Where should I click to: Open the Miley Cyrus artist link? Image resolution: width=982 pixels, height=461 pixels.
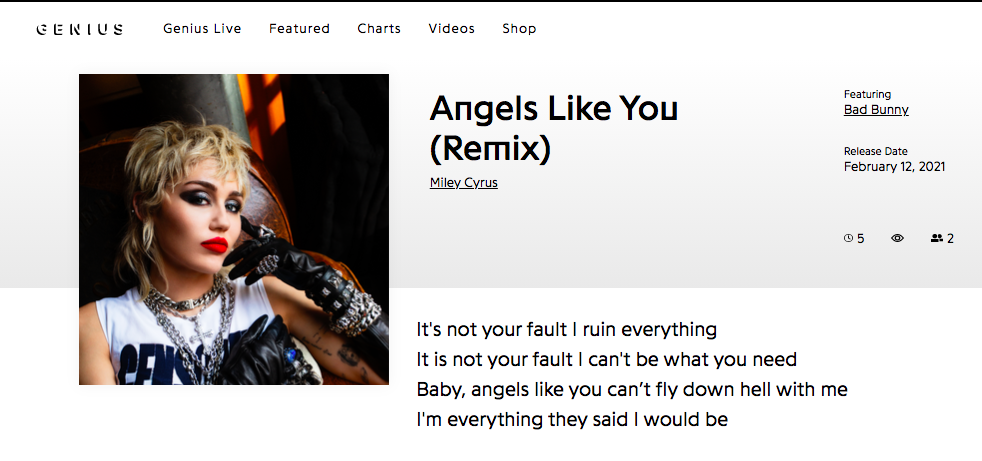point(463,183)
